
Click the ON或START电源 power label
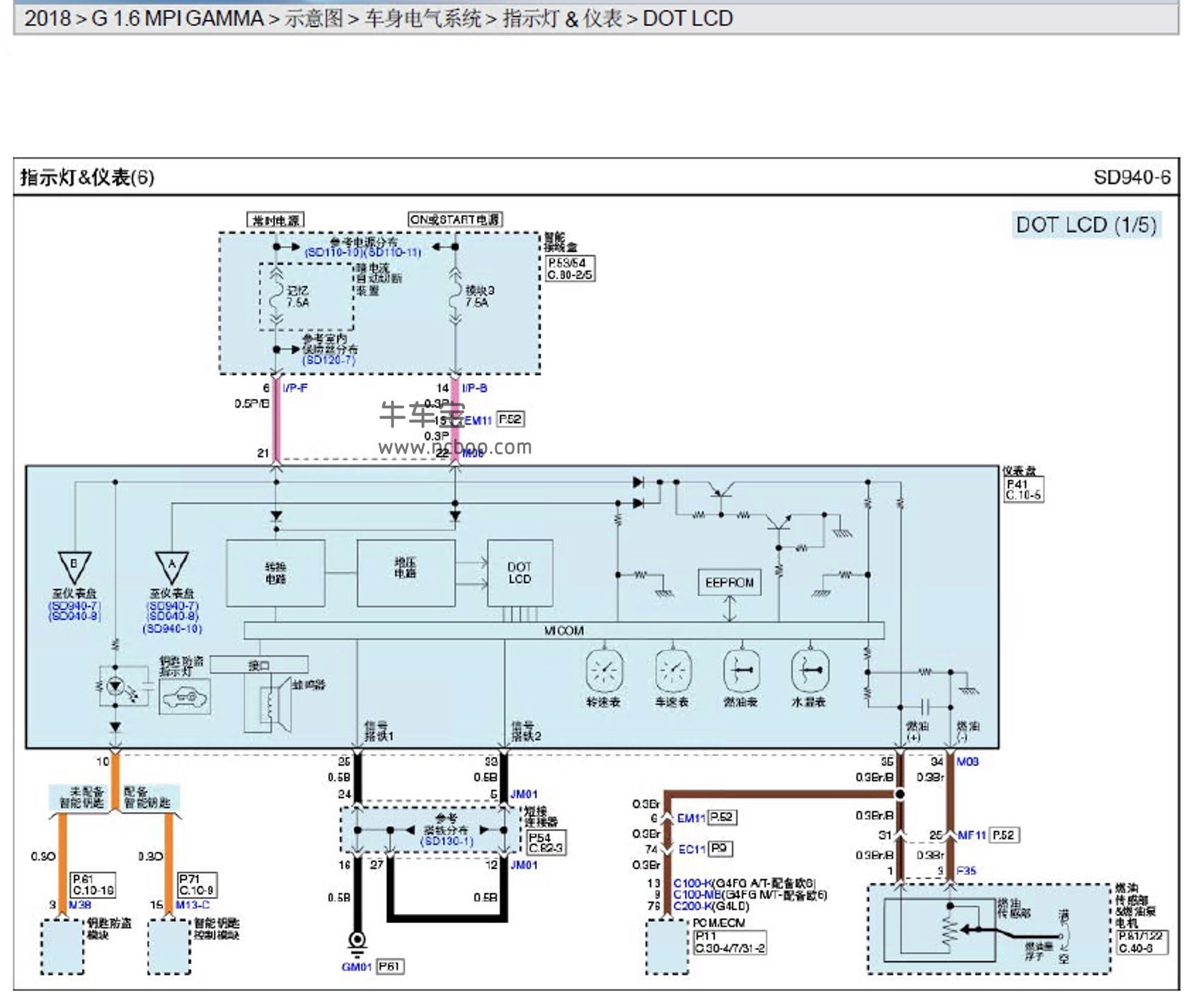tap(455, 219)
